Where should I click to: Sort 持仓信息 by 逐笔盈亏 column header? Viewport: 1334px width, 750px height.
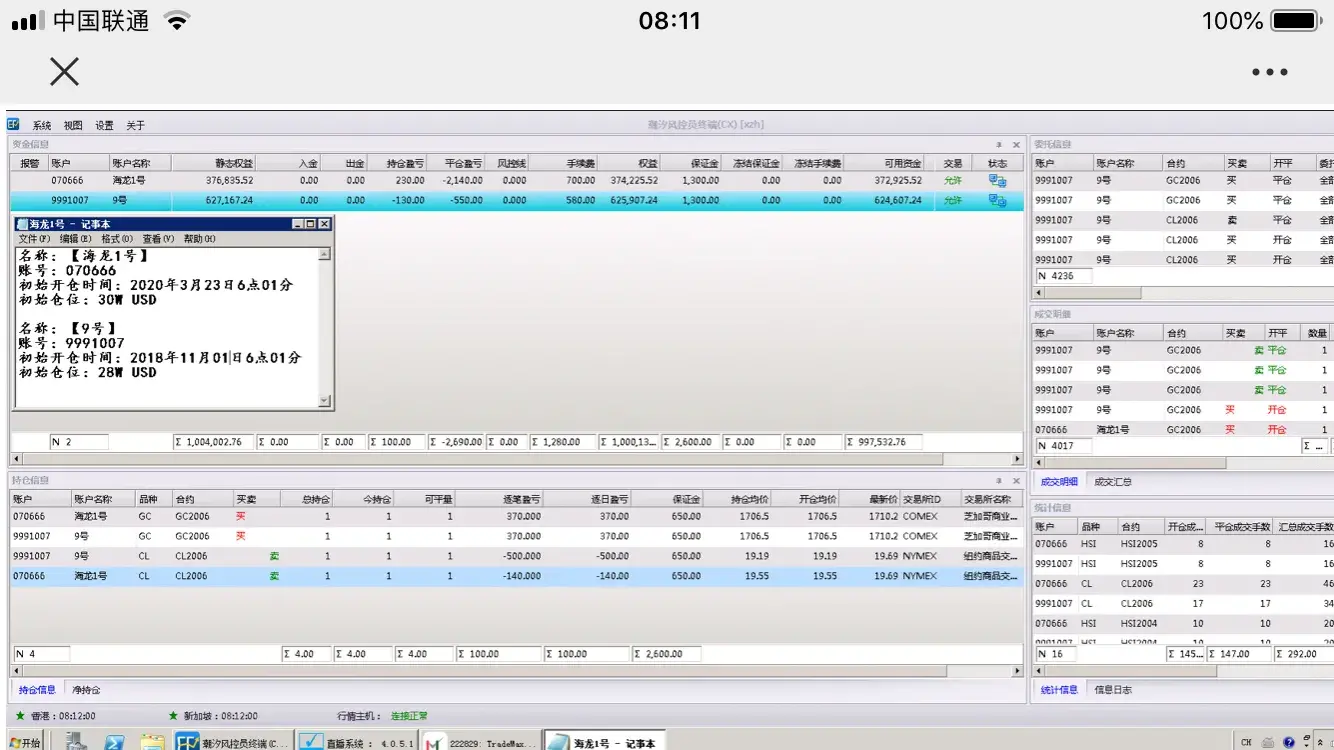pyautogui.click(x=499, y=499)
